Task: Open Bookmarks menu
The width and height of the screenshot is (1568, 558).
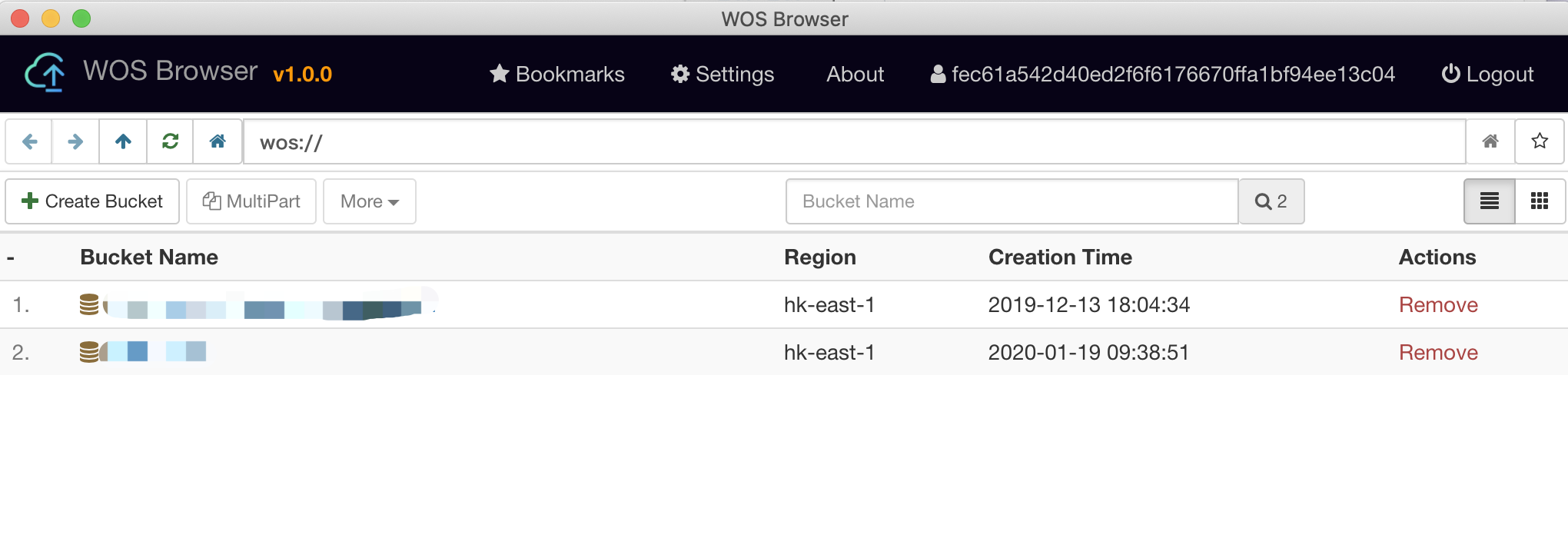Action: pyautogui.click(x=557, y=74)
